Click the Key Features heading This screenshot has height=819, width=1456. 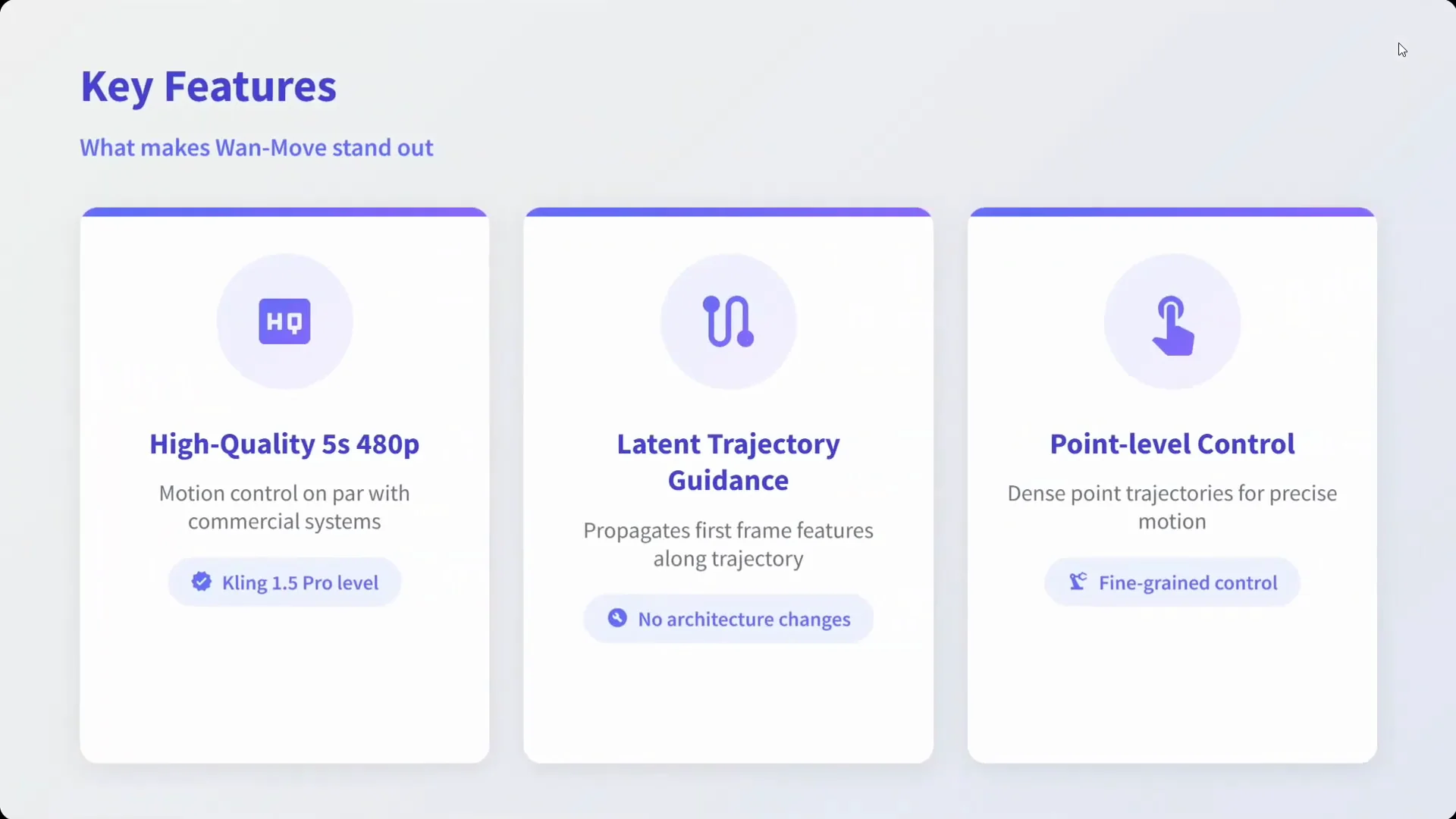(209, 86)
